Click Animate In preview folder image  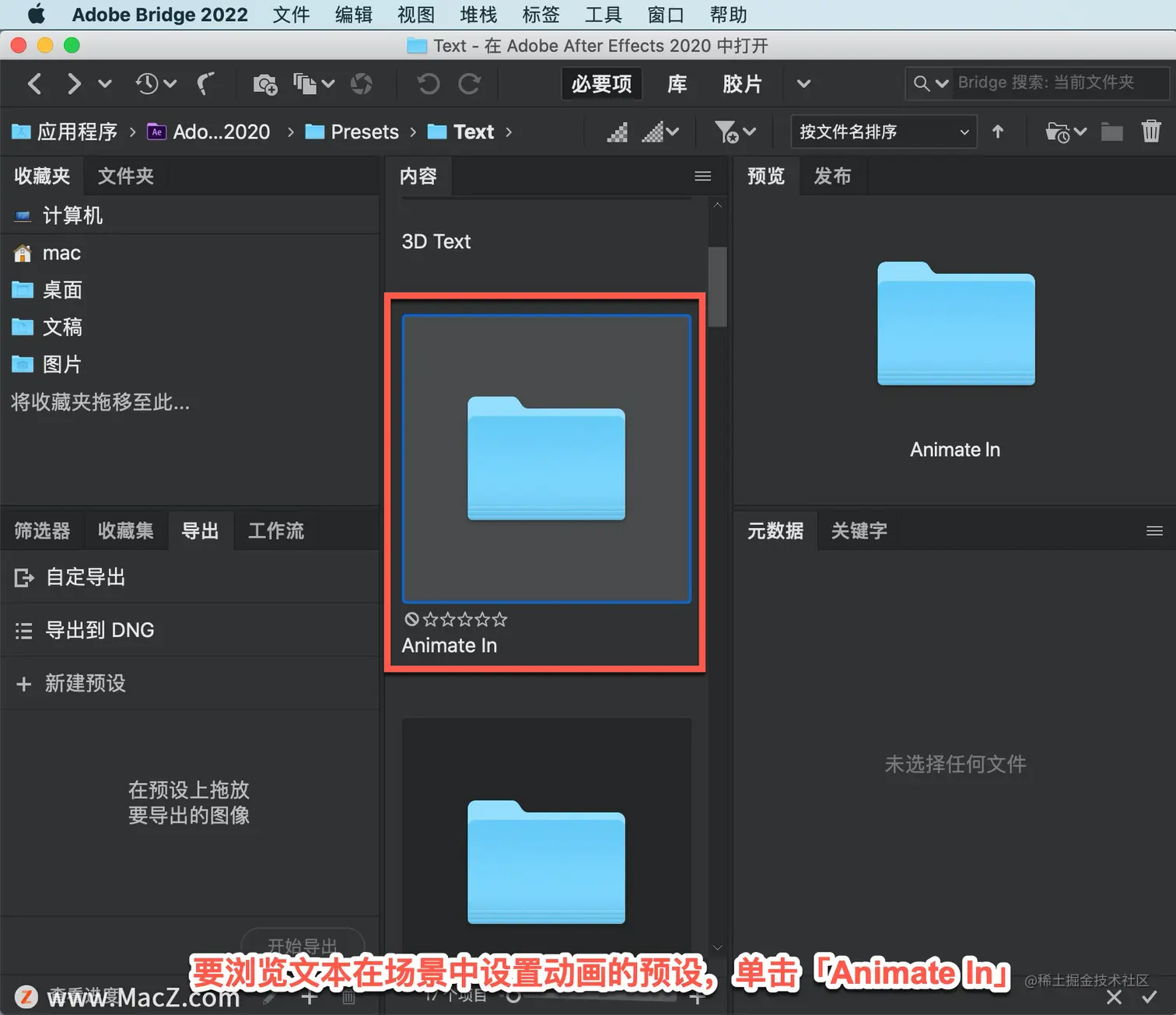coord(956,324)
